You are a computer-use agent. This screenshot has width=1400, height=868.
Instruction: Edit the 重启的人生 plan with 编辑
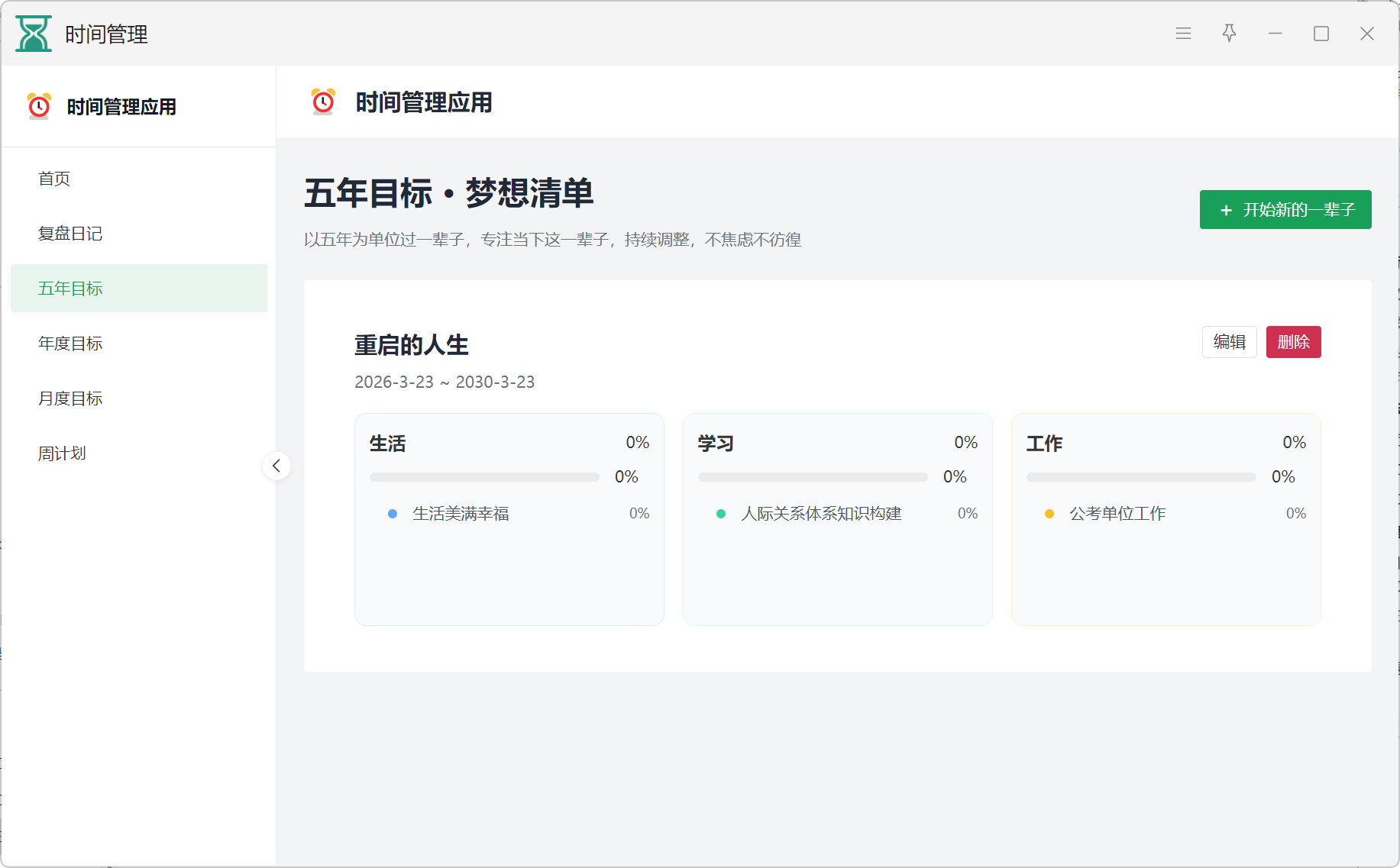click(x=1229, y=342)
